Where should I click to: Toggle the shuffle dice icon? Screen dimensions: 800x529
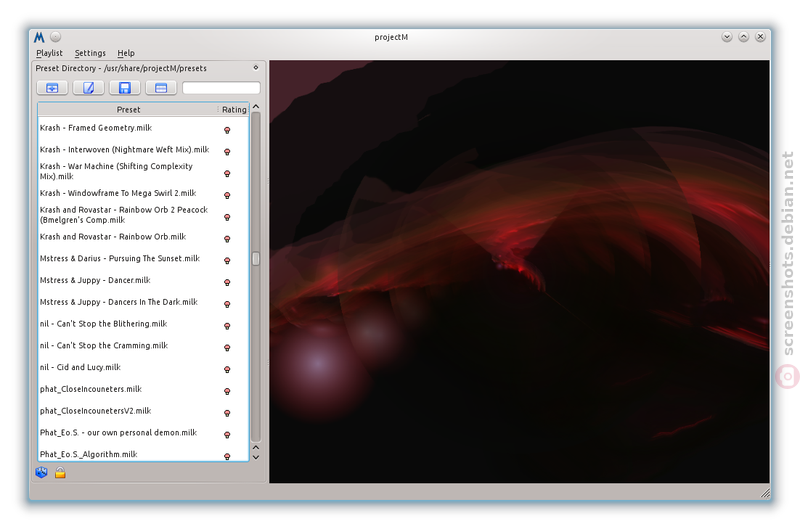(41, 472)
